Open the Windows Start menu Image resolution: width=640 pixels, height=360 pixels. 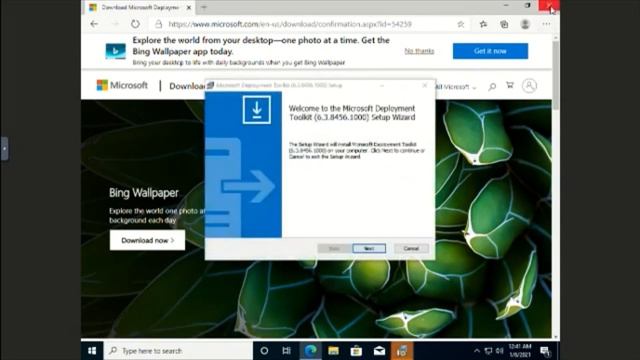(x=92, y=351)
